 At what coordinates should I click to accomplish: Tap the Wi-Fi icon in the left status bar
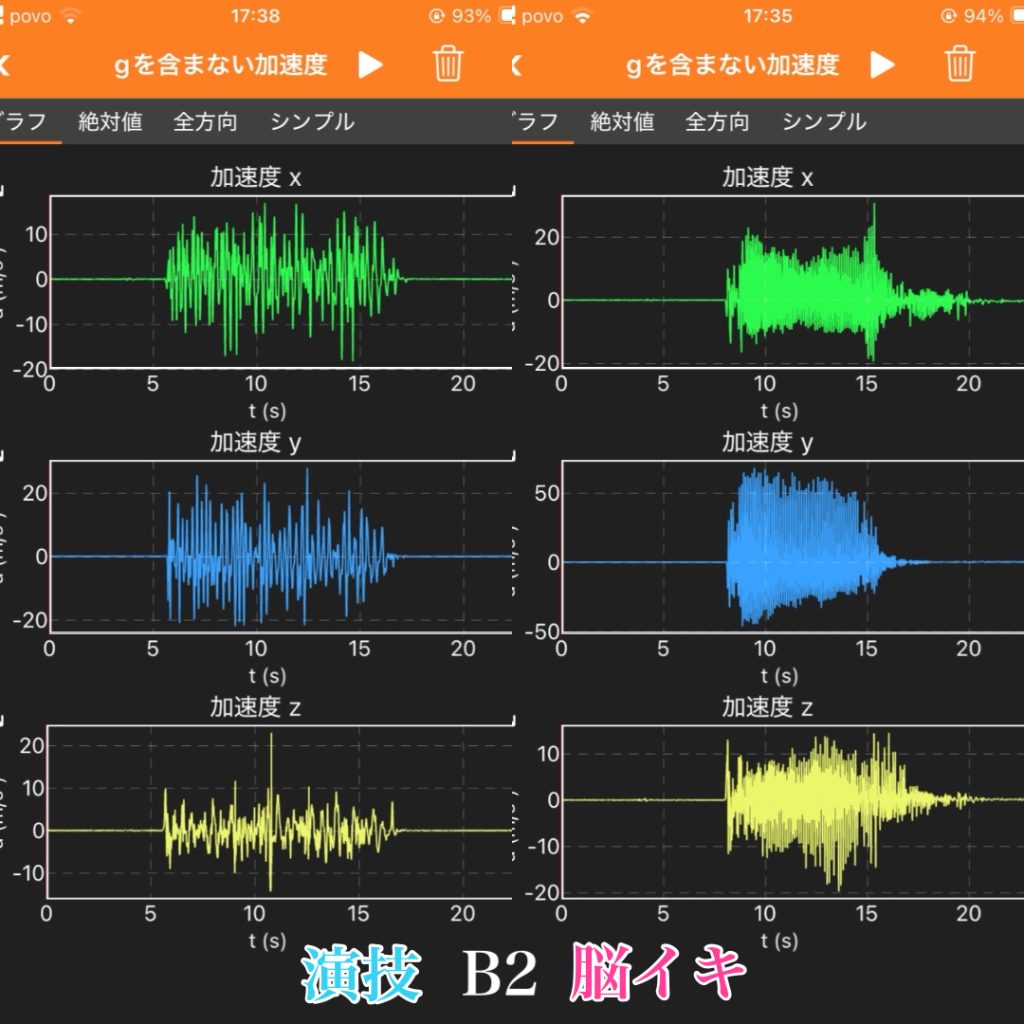pyautogui.click(x=69, y=16)
